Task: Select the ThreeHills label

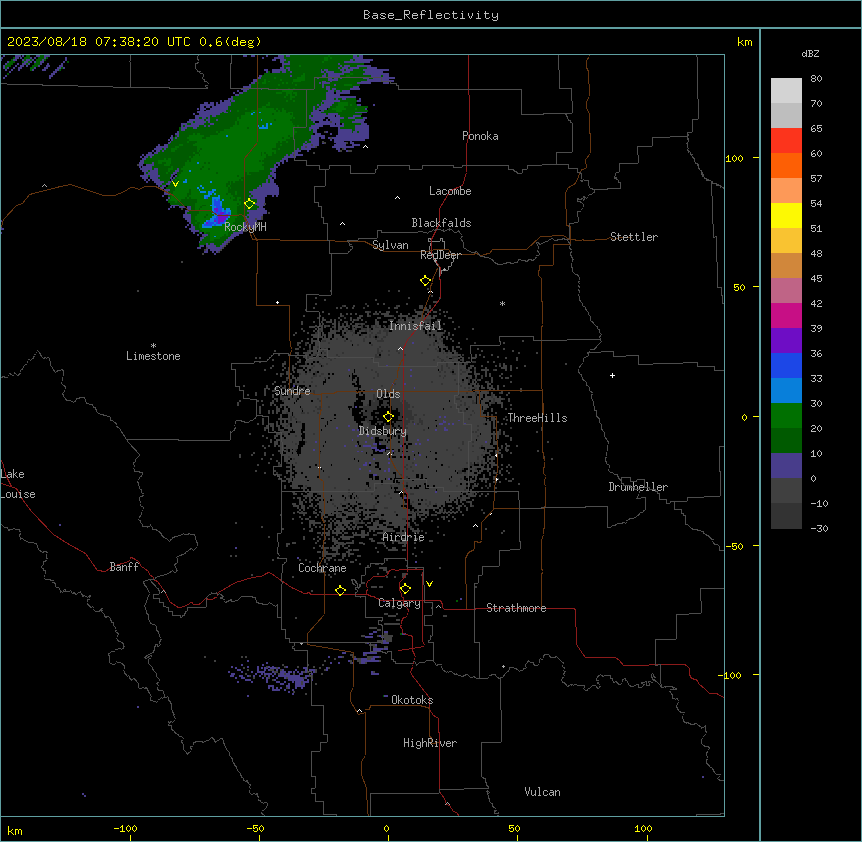Action: pos(537,418)
